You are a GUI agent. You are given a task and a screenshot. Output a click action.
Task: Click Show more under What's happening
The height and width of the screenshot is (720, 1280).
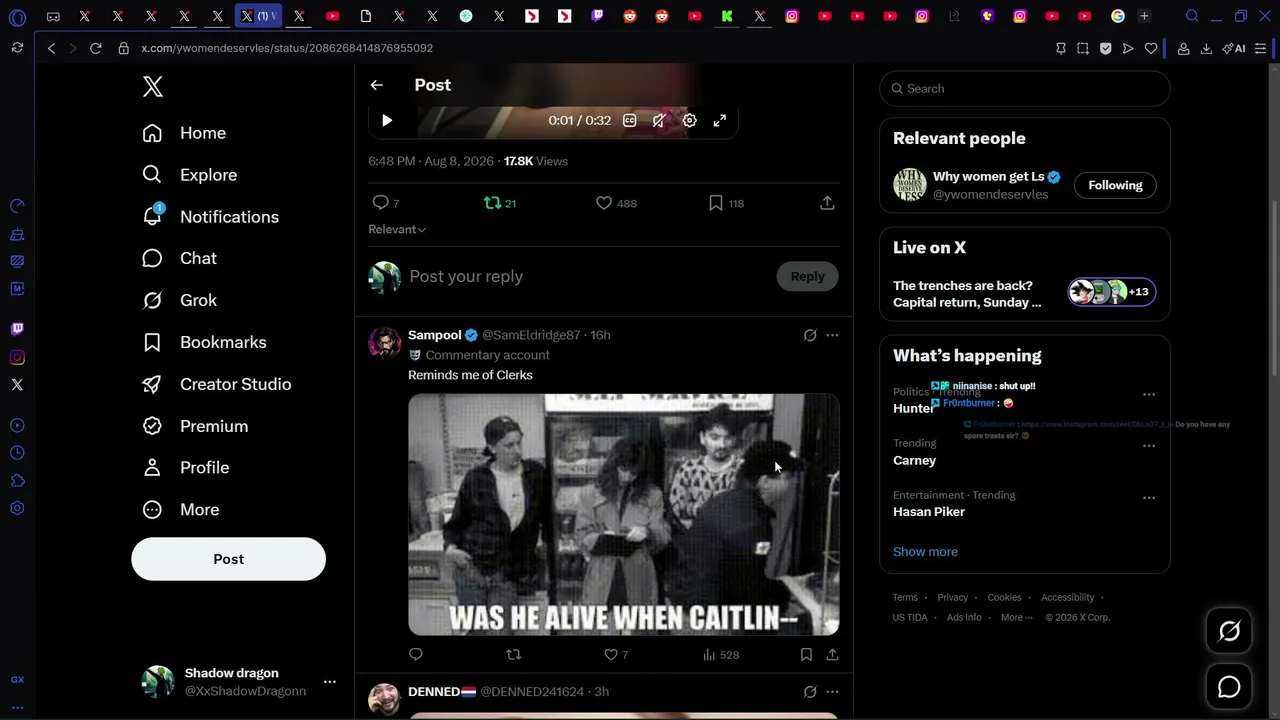coord(925,552)
